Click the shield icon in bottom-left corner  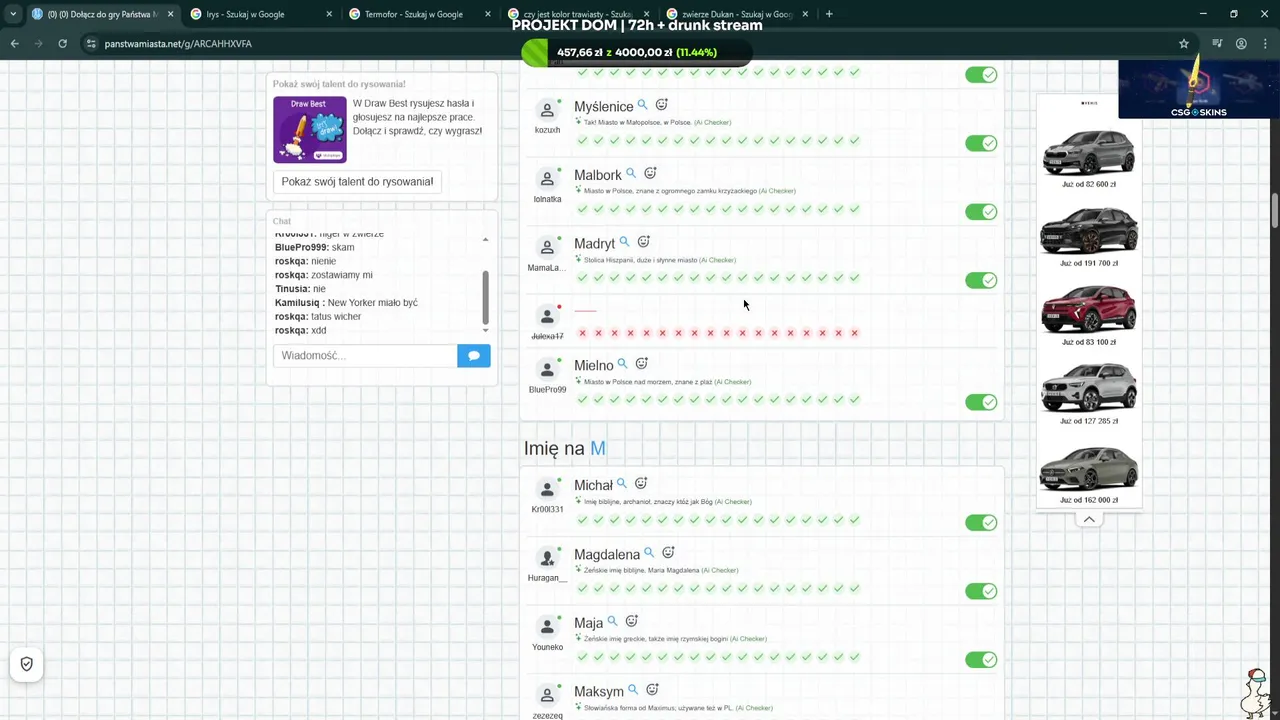coord(27,664)
